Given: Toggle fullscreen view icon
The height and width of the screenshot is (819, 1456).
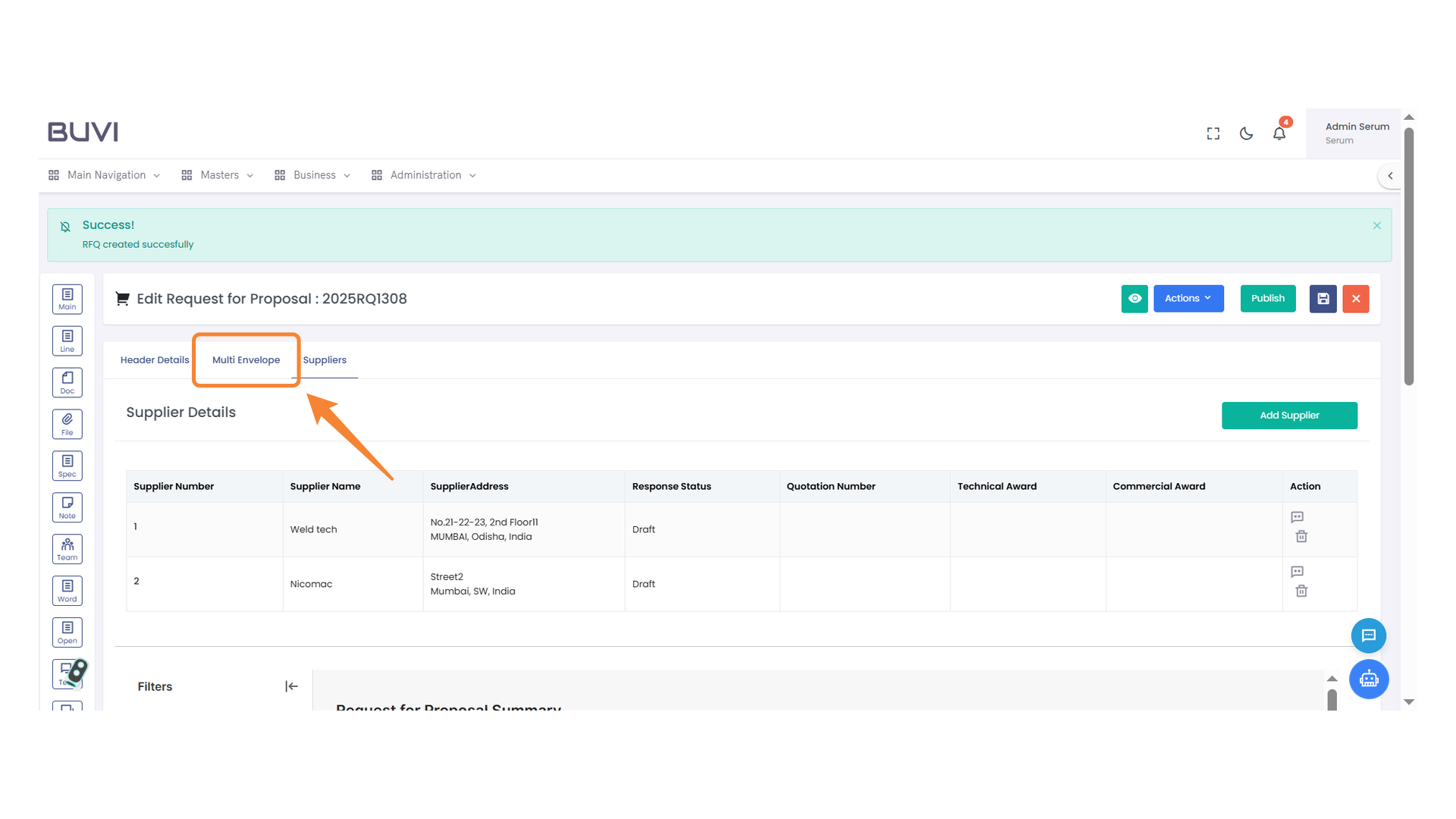Looking at the screenshot, I should [1213, 133].
